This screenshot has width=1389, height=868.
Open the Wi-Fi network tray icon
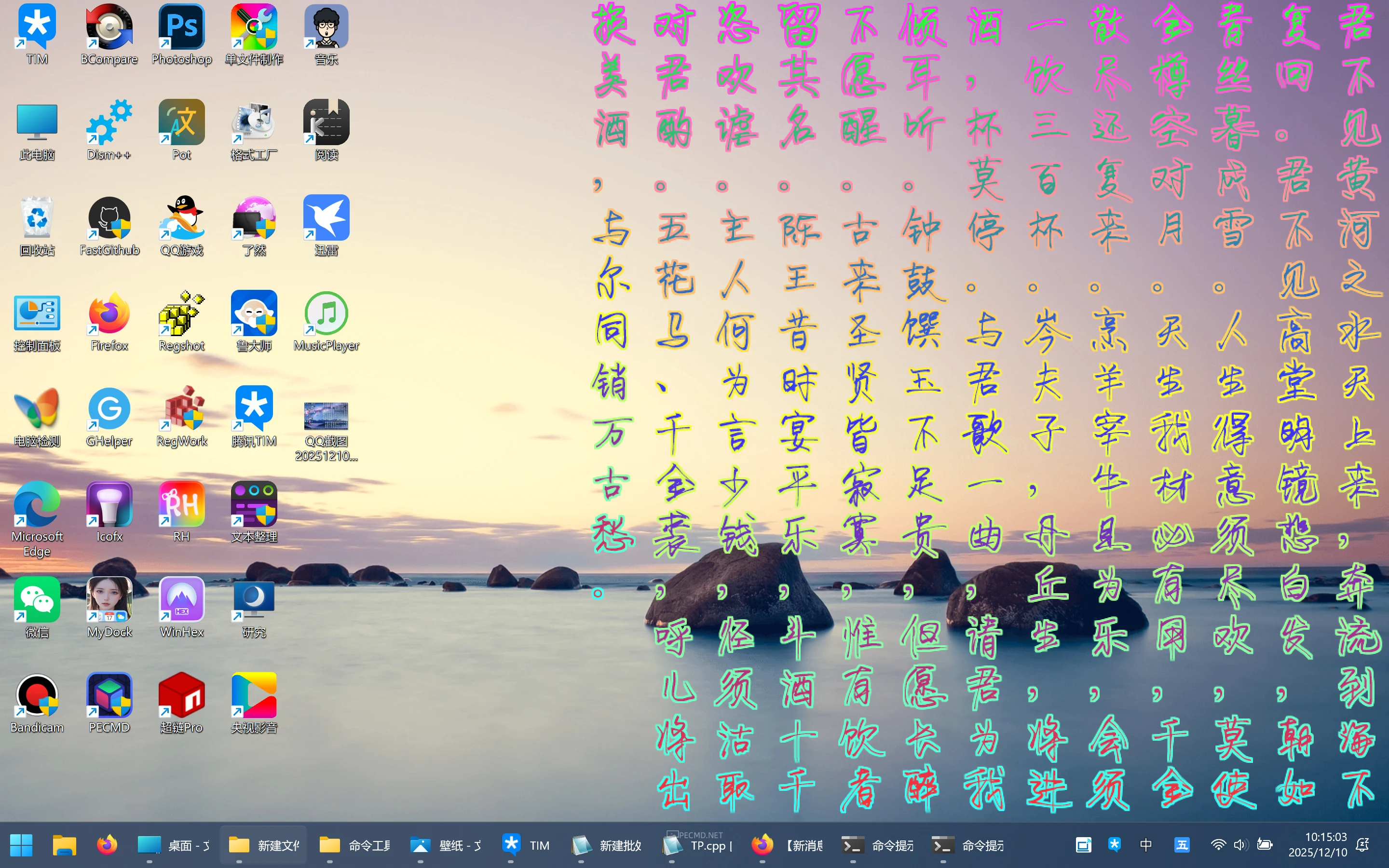click(1218, 844)
